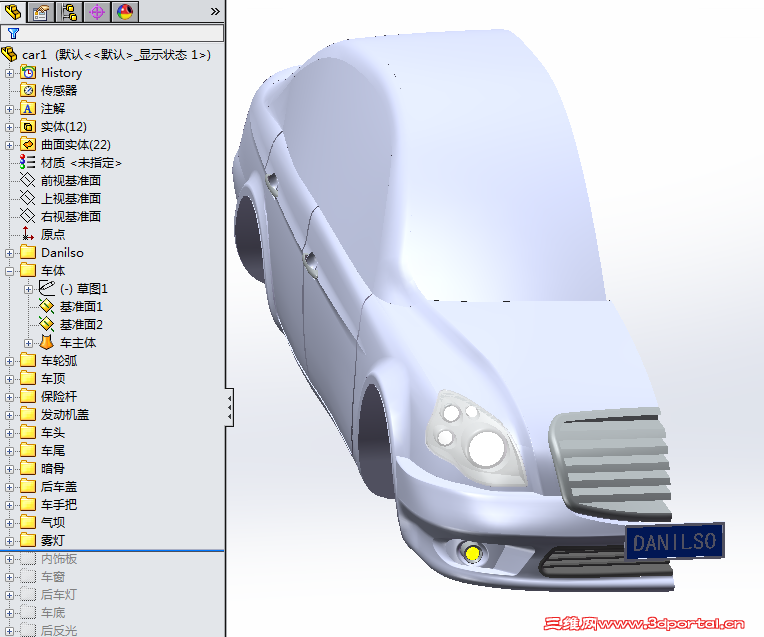This screenshot has height=637, width=764.
Task: Expand the 注解 annotations node
Action: [9, 109]
